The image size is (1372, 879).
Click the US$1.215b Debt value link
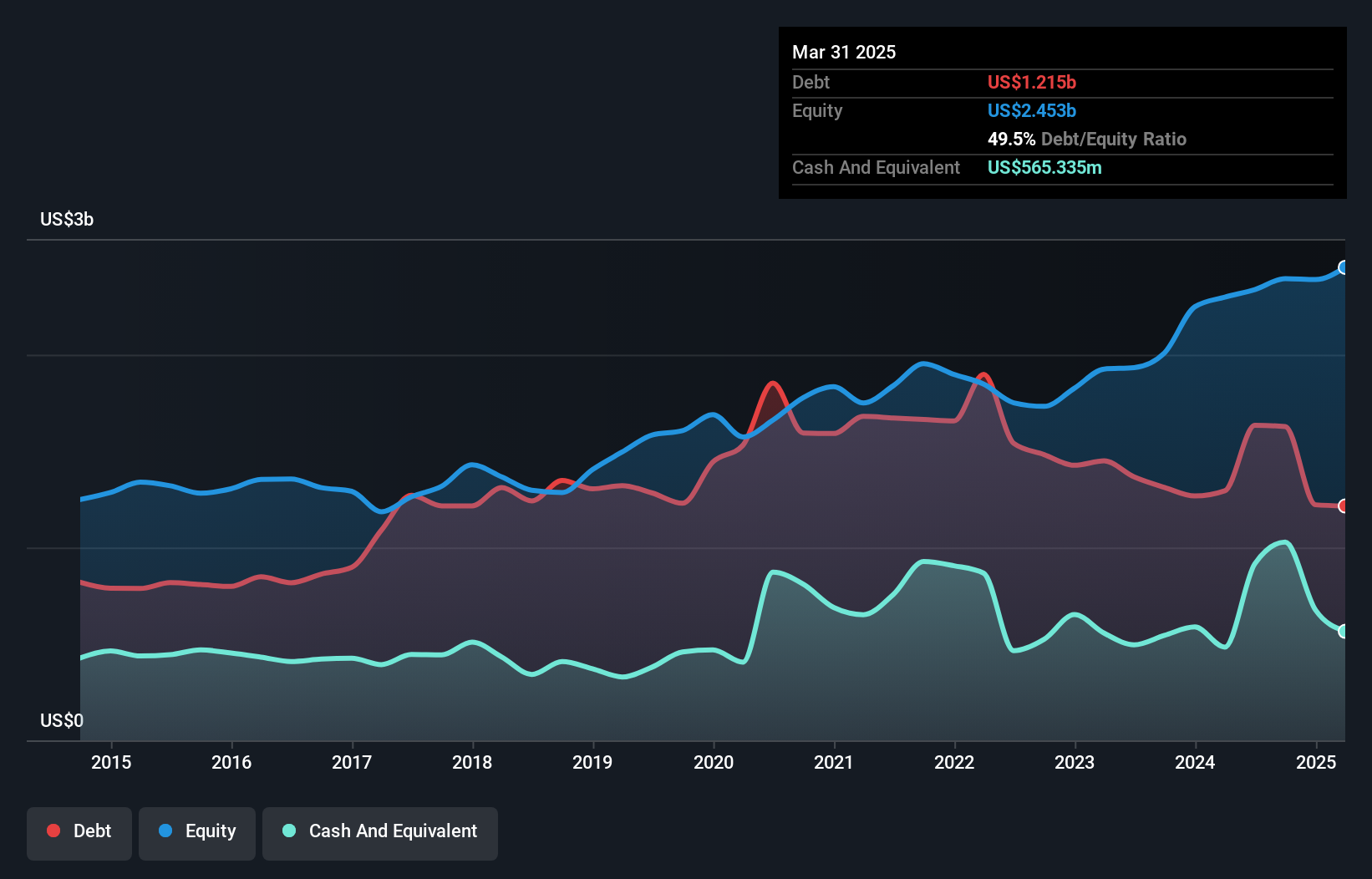point(1033,82)
